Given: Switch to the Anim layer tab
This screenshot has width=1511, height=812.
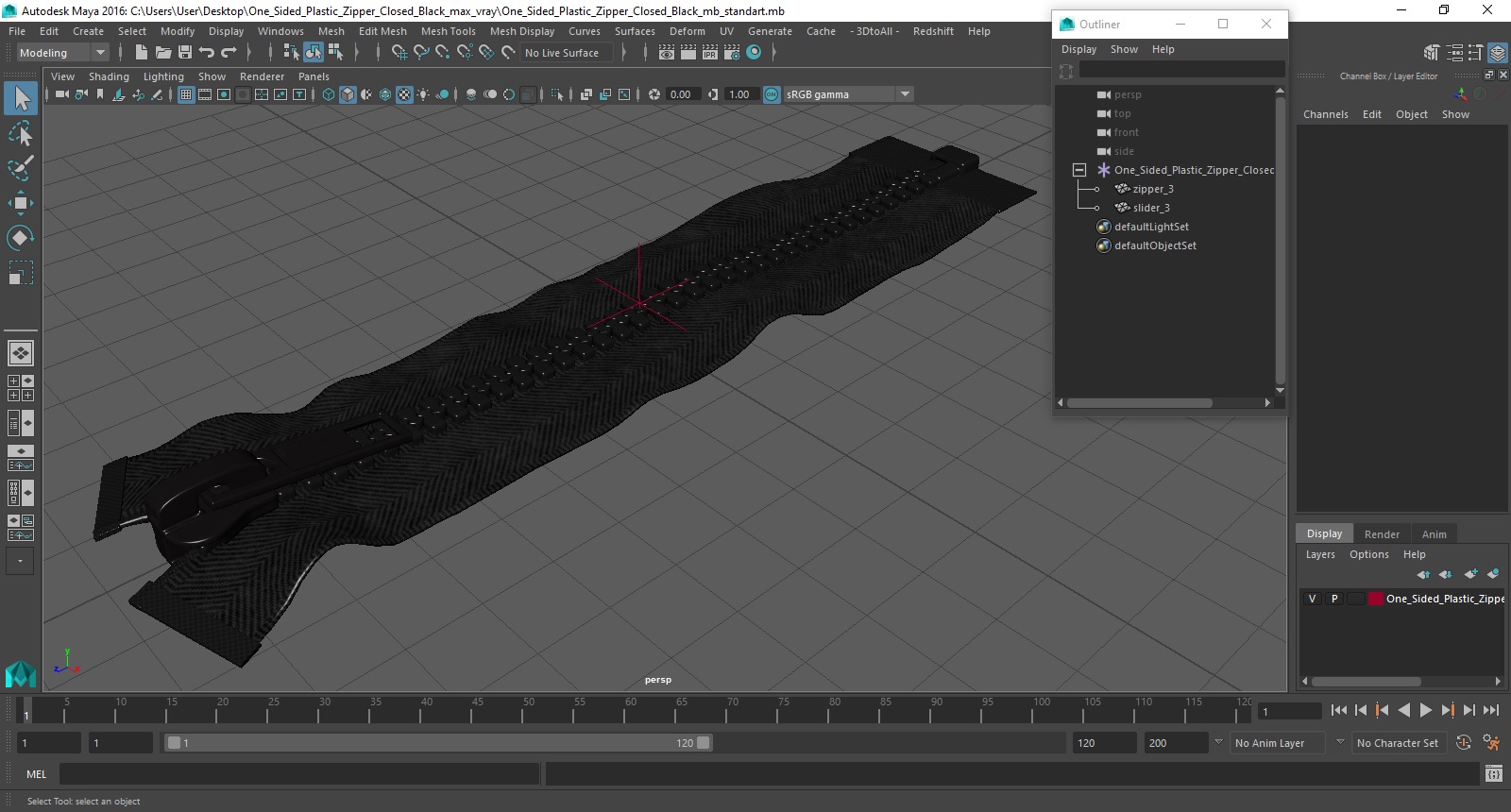Looking at the screenshot, I should tap(1434, 534).
